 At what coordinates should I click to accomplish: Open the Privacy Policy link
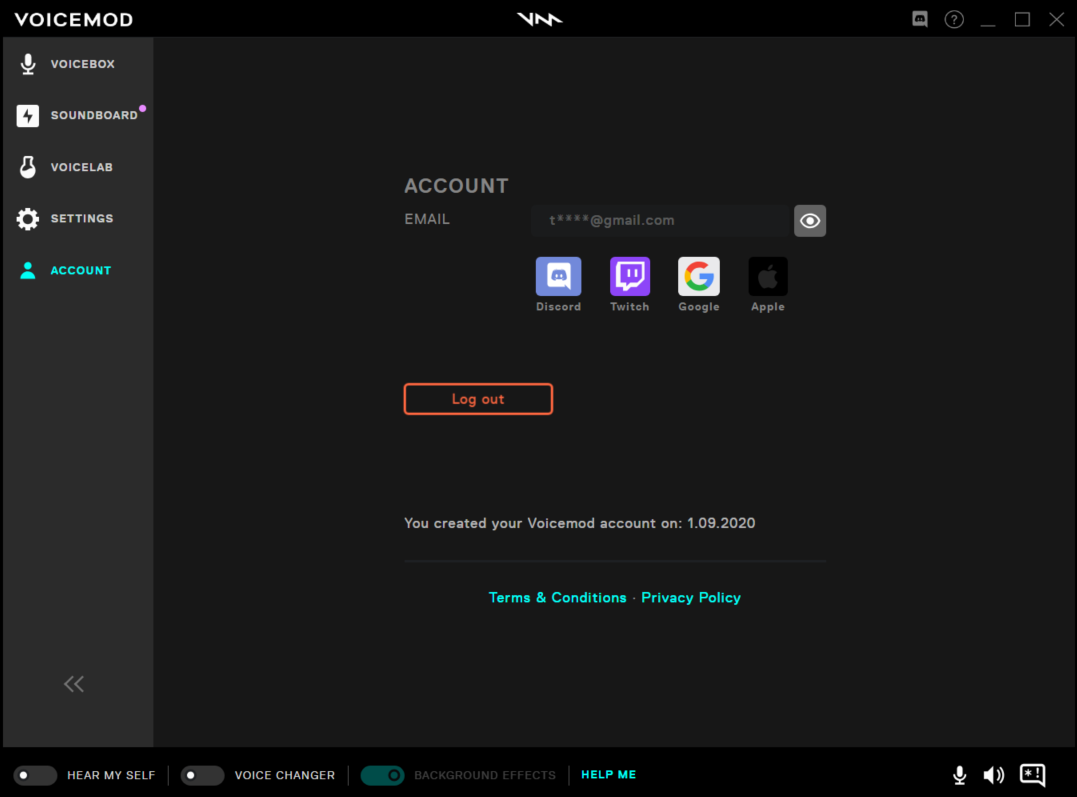(x=691, y=598)
